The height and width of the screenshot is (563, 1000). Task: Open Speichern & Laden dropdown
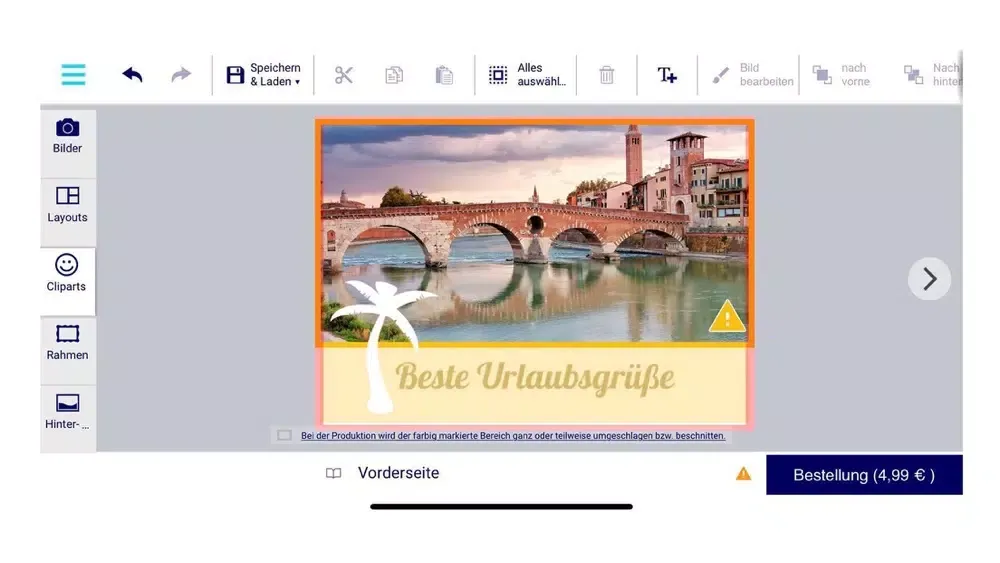click(x=263, y=75)
